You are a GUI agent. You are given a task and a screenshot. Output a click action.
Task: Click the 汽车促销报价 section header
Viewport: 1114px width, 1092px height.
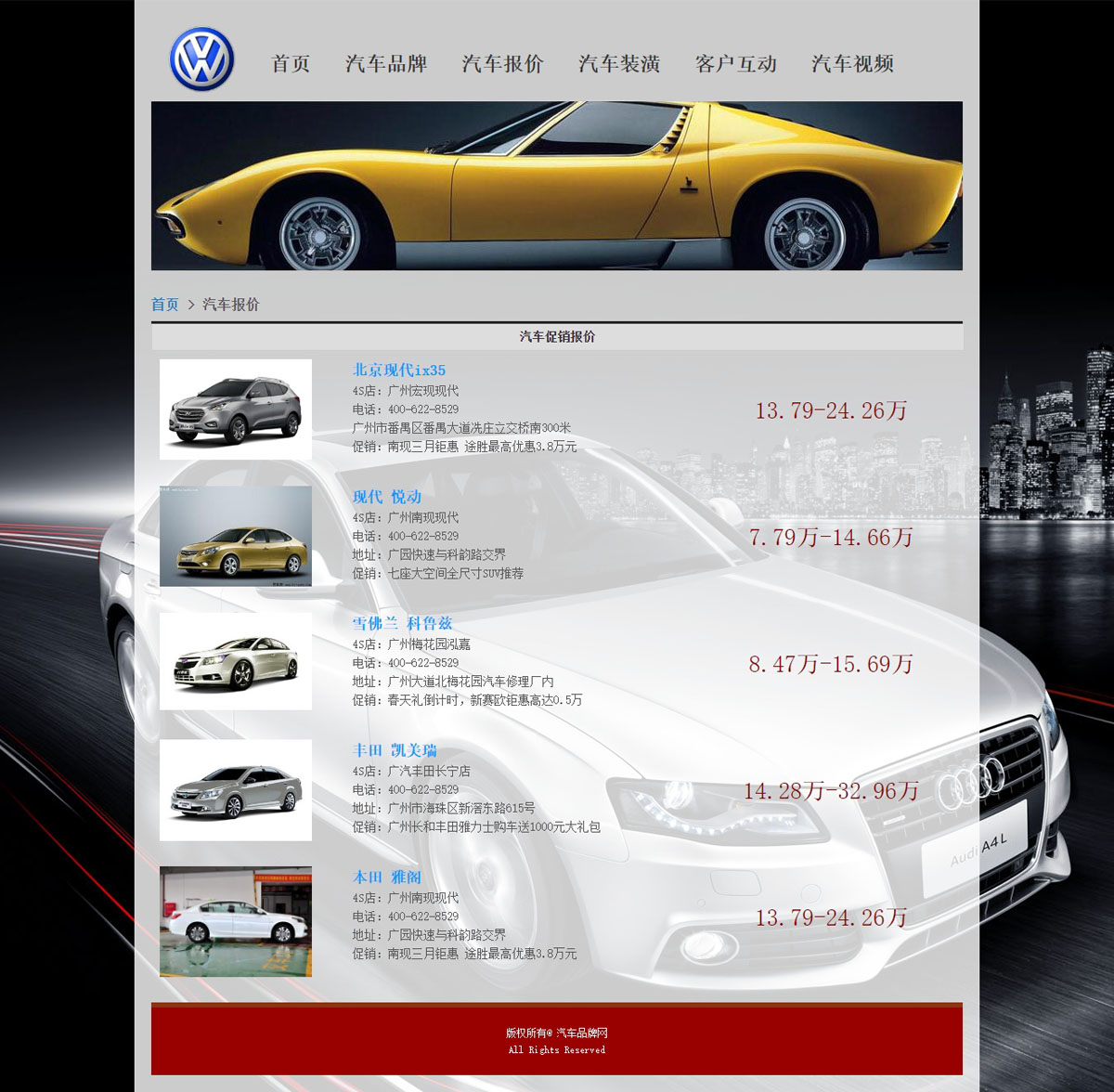557,337
